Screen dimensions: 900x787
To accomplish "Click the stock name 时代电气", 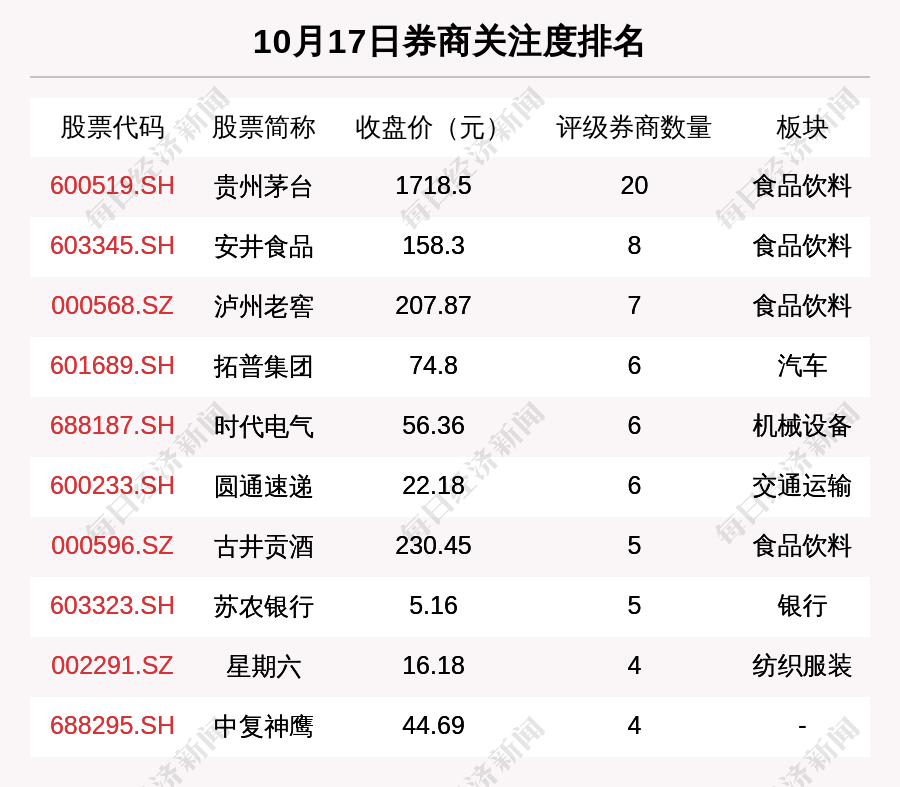I will coord(263,427).
